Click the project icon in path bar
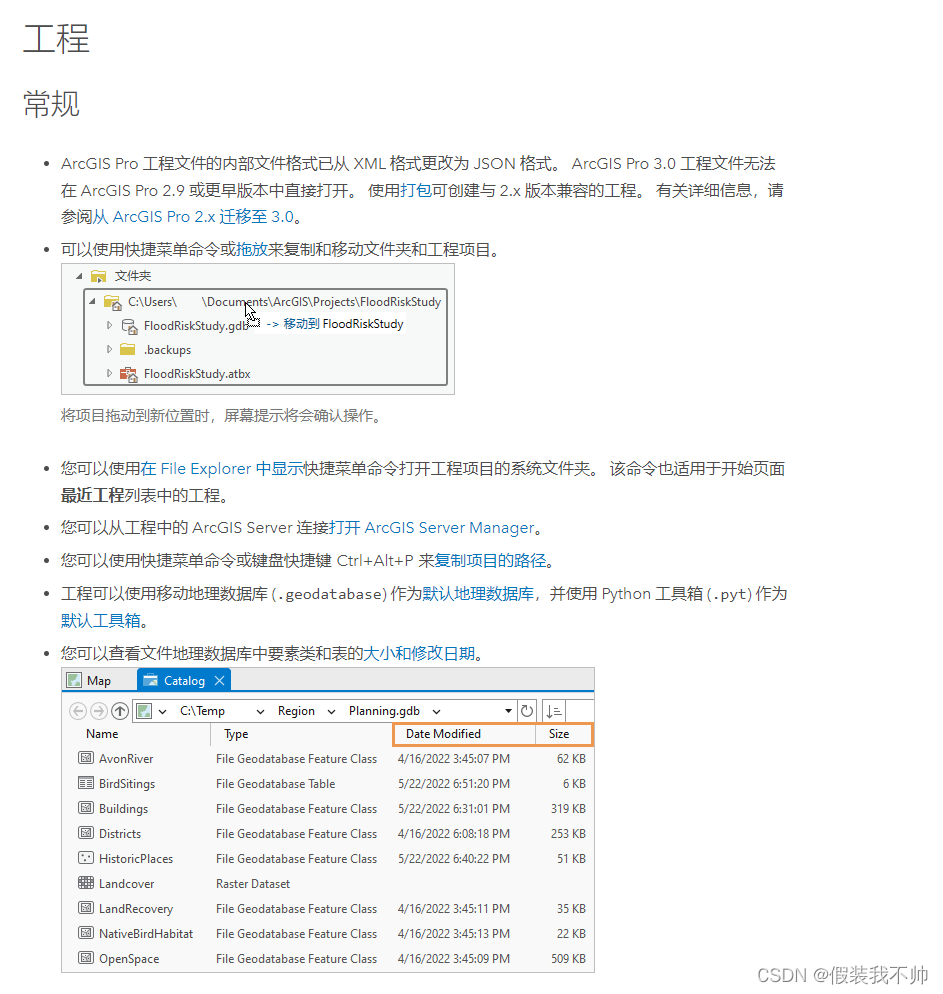Viewport: 943px width, 994px height. click(x=144, y=711)
